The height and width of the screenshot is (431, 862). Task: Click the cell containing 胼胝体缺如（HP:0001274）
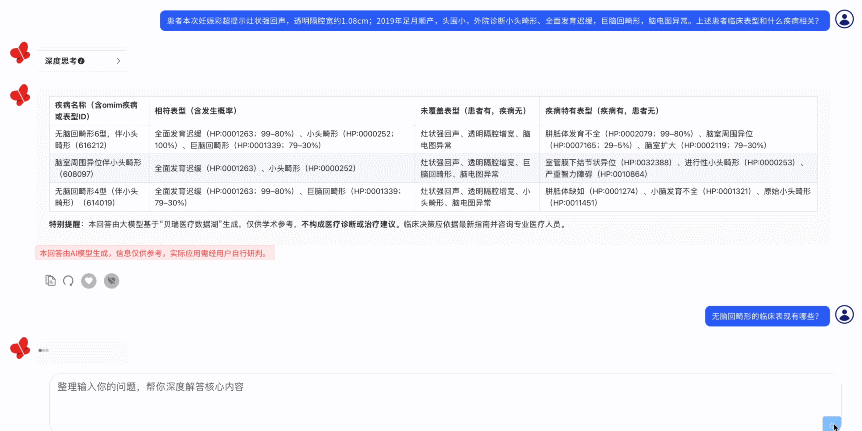(x=678, y=197)
